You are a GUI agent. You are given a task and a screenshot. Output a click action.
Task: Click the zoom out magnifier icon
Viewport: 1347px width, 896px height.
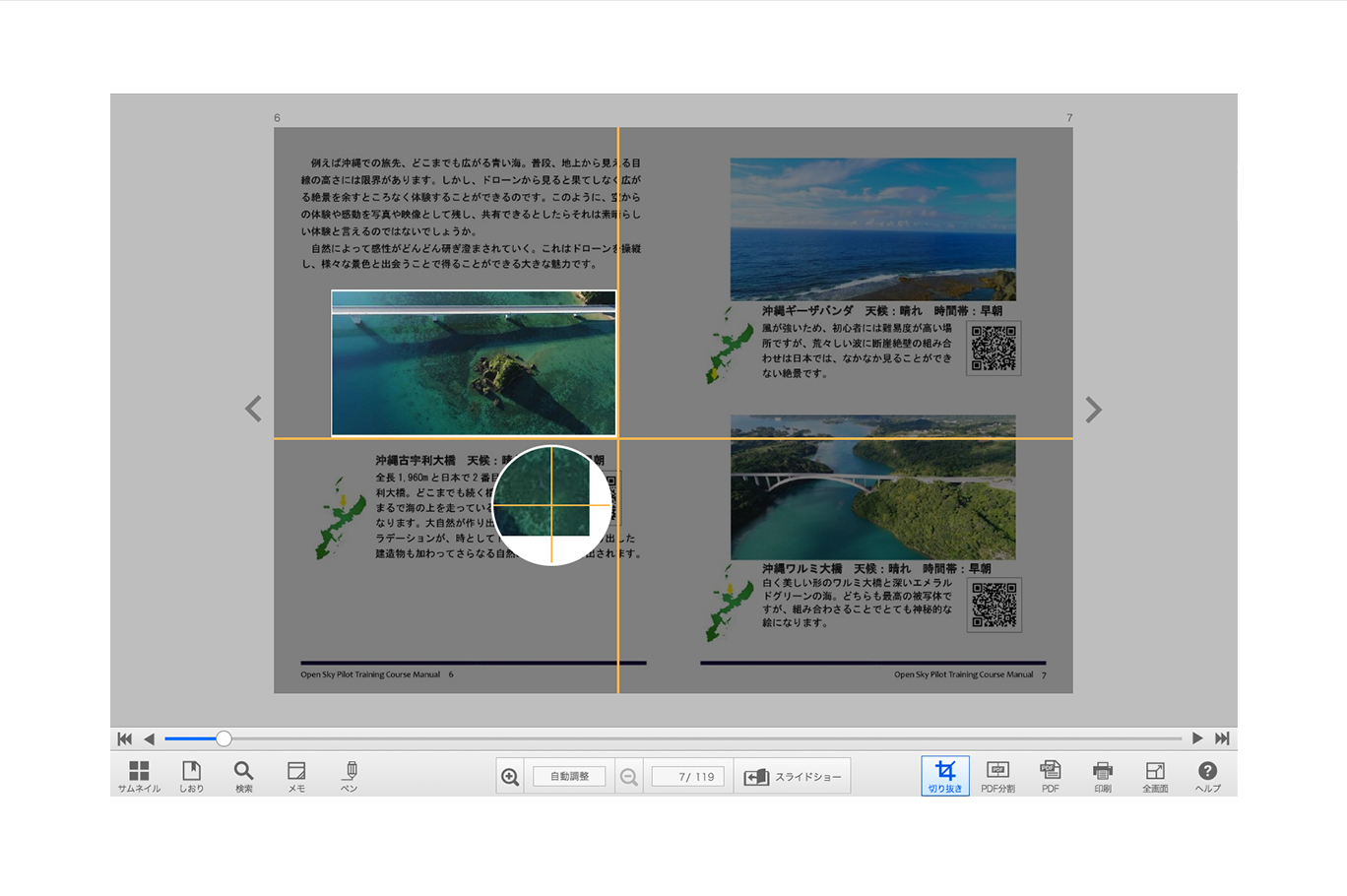(x=629, y=777)
